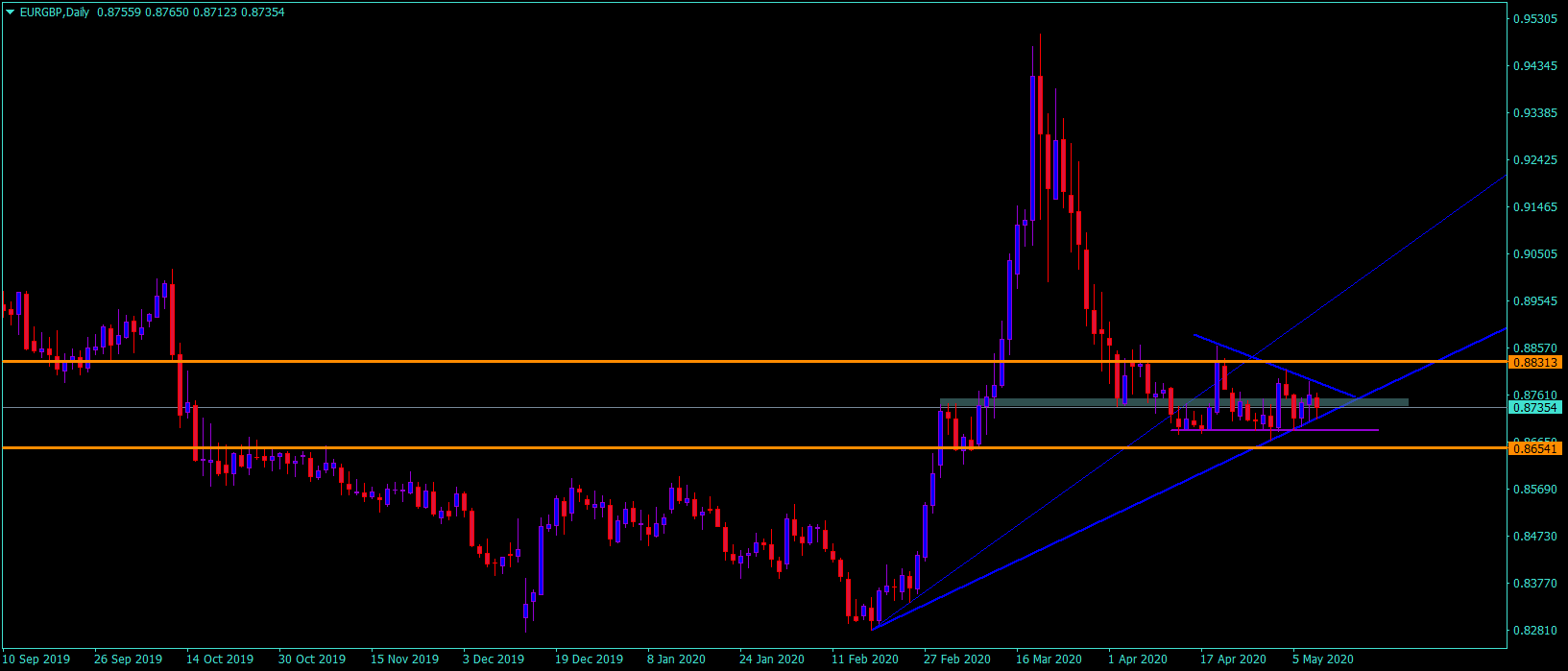Click the low value 0.87123
This screenshot has height=671, width=1568.
215,12
